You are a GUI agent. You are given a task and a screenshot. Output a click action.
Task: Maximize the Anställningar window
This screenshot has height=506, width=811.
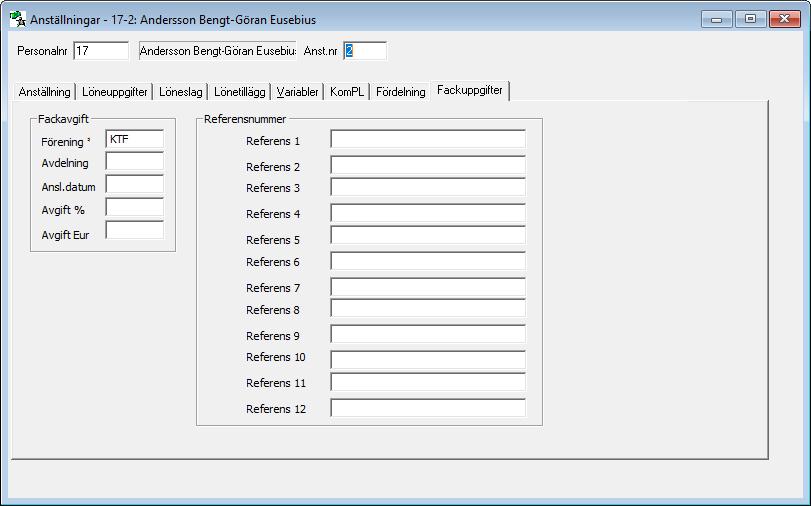click(x=750, y=19)
